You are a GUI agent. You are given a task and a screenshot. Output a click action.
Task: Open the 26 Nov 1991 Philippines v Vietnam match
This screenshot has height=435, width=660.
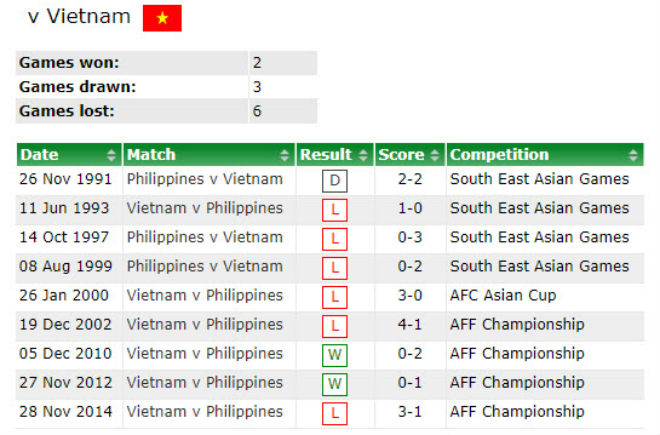(x=204, y=180)
